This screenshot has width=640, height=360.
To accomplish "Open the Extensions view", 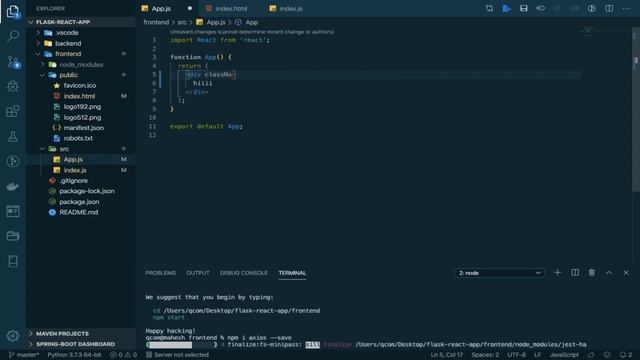I will click(13, 111).
